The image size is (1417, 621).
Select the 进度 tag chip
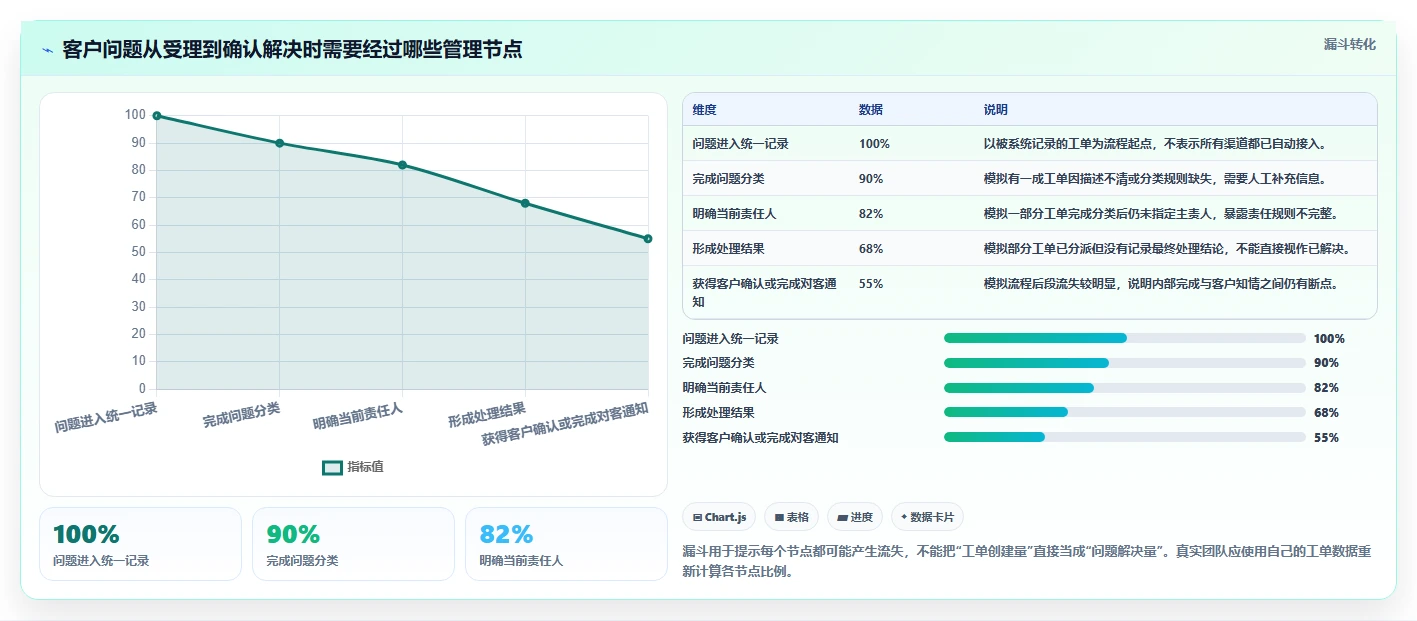pyautogui.click(x=855, y=517)
